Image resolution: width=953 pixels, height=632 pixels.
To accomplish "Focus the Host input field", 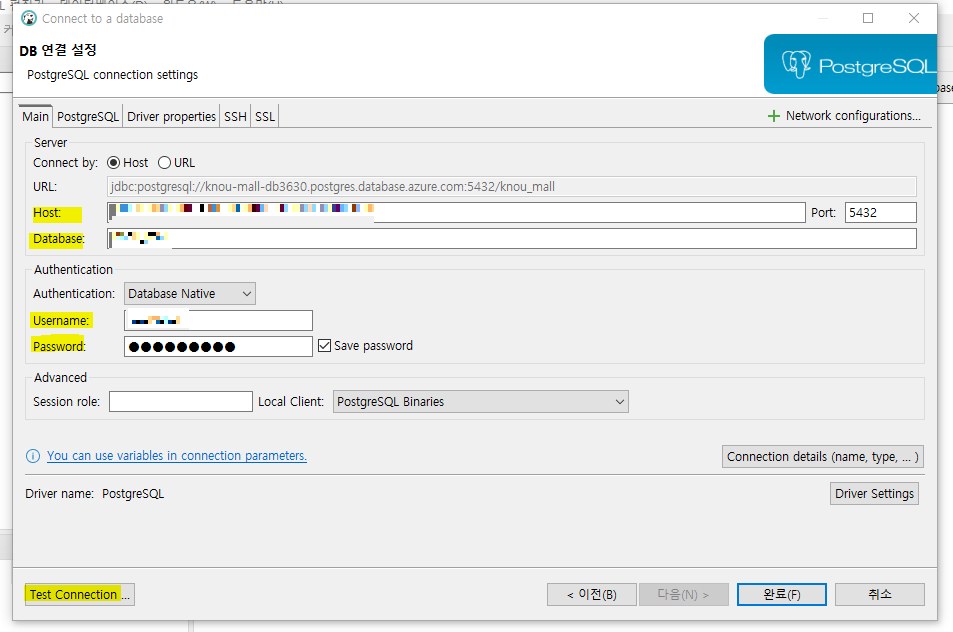I will coord(456,213).
